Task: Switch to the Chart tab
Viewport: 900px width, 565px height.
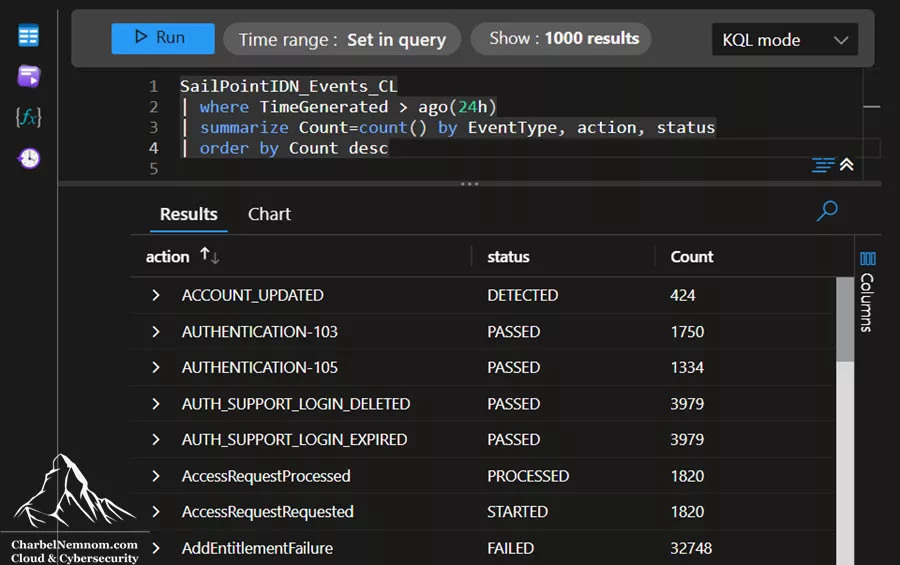Action: click(x=269, y=214)
